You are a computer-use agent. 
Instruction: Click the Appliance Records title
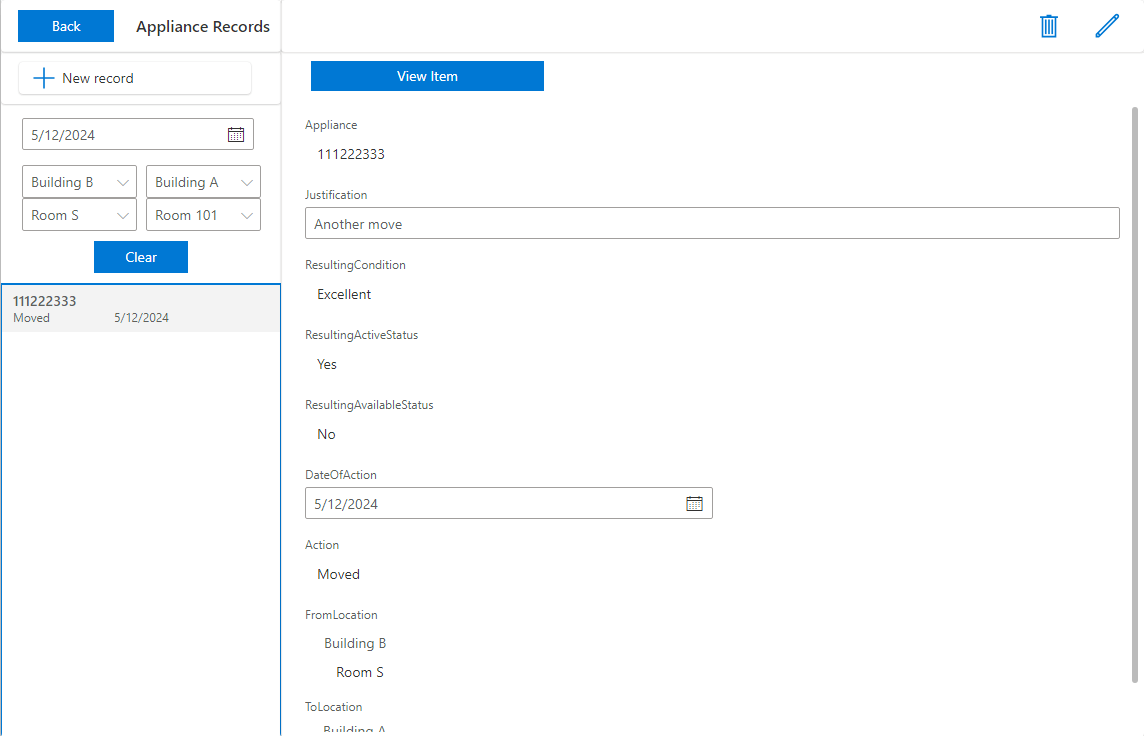point(203,26)
